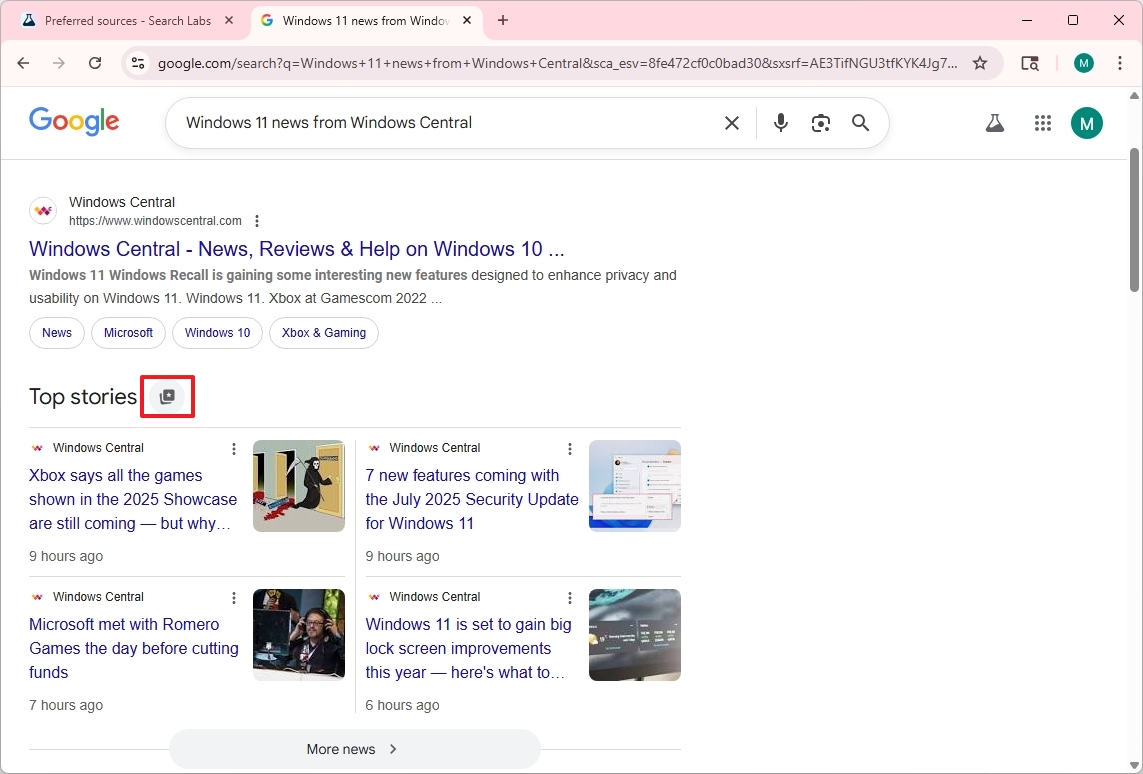Open Google Lens search toolbar icon
The image size is (1143, 774).
click(1029, 63)
